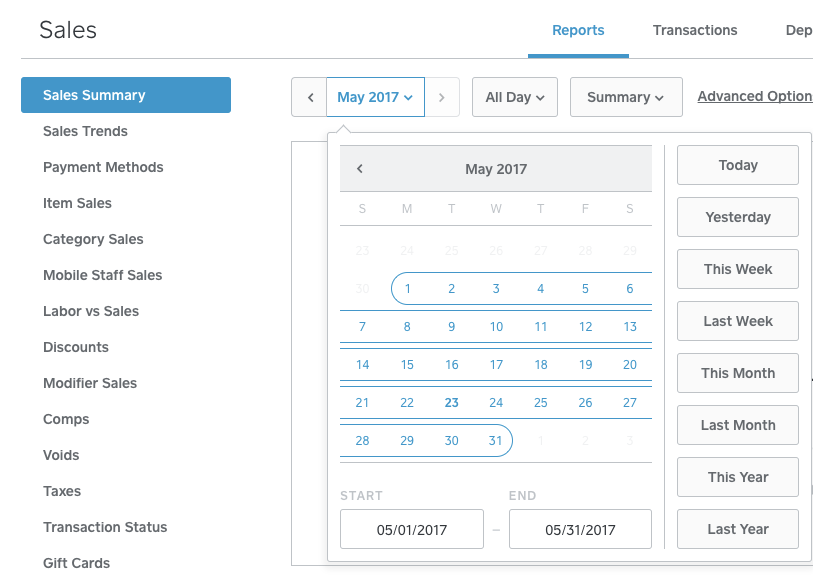
Task: Select May 23 in the calendar
Action: coord(452,403)
